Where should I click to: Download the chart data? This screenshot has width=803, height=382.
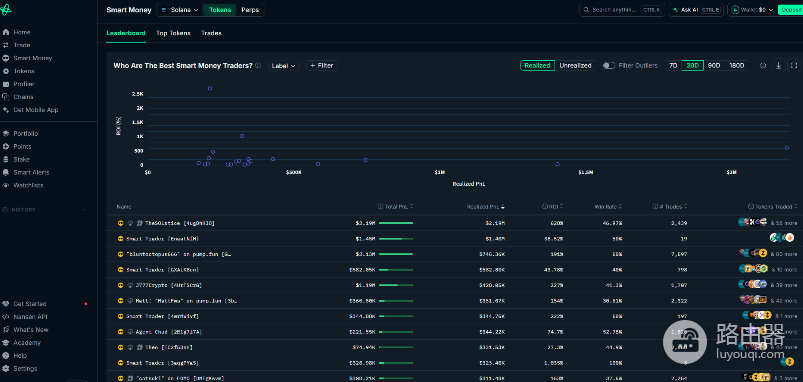point(778,66)
